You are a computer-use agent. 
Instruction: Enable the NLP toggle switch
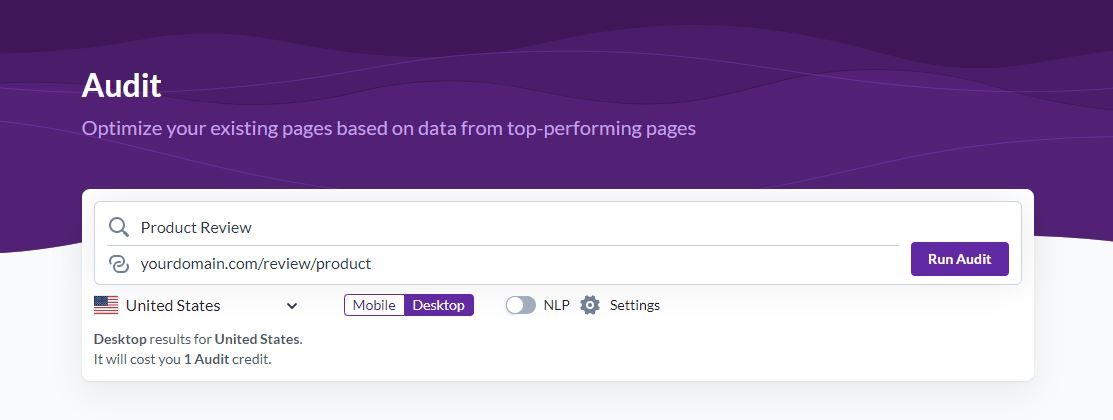pyautogui.click(x=520, y=305)
